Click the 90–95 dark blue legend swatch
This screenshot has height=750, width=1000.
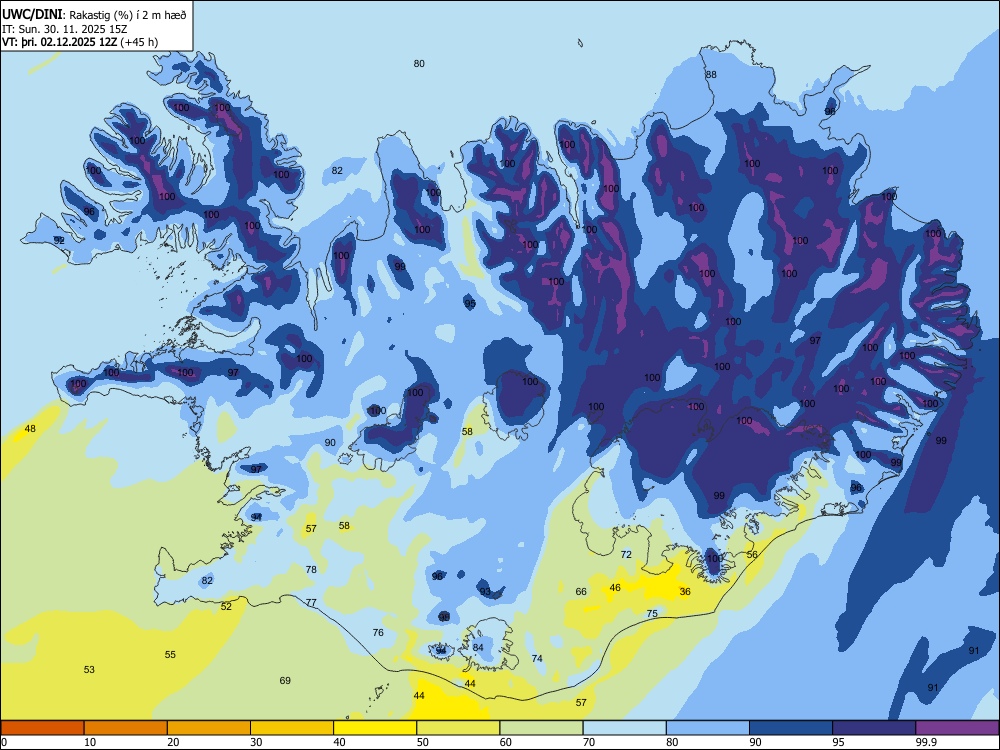tap(791, 728)
